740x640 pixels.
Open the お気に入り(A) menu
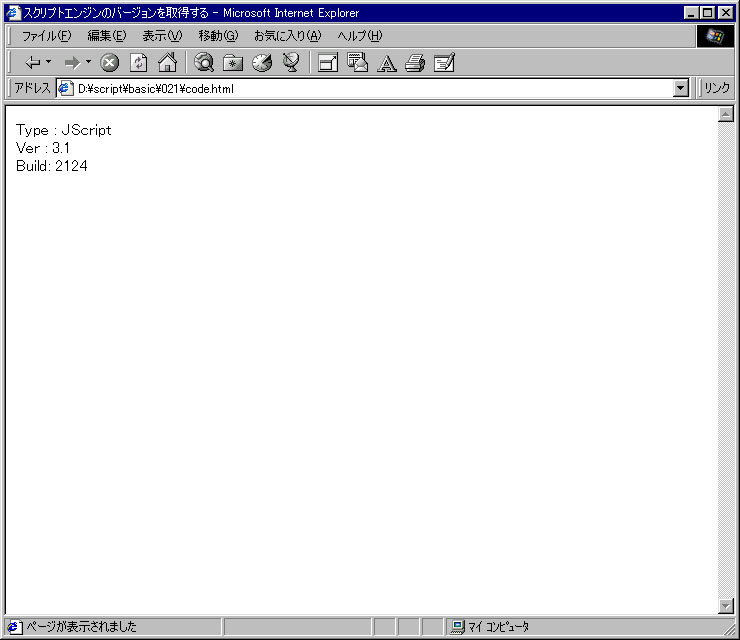coord(287,36)
